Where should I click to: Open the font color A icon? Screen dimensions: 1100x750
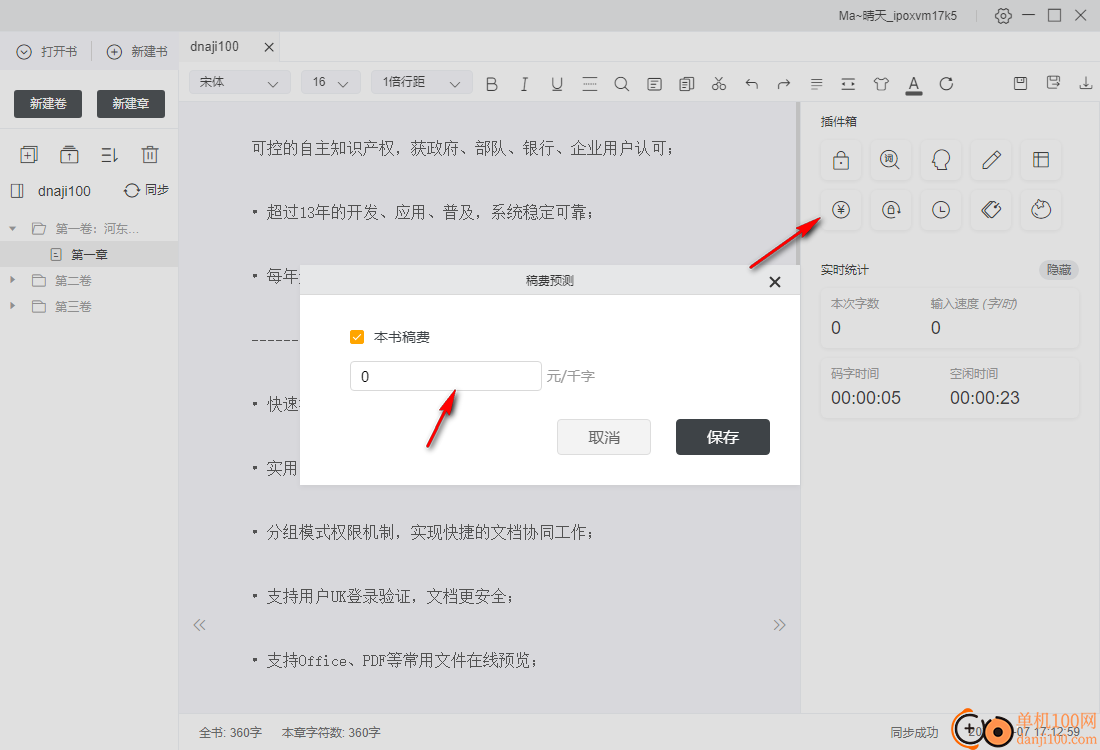coord(913,84)
